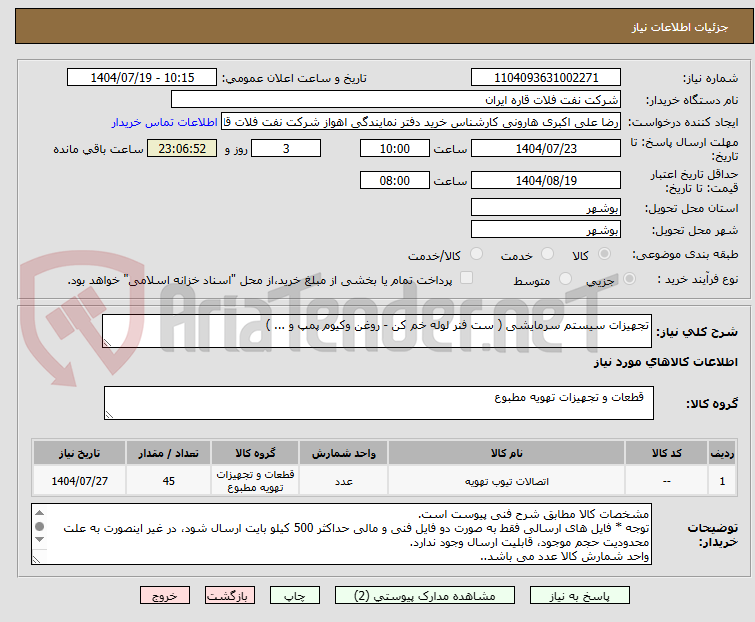
Task: Click the buyer notes scroll up arrow
Action: 40,513
